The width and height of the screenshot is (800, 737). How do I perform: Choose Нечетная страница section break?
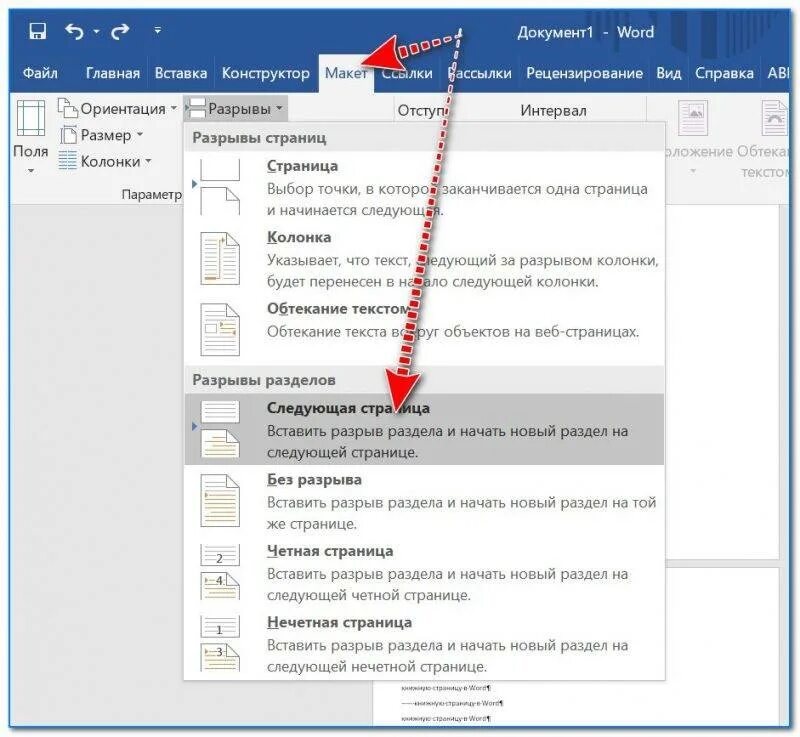[424, 644]
